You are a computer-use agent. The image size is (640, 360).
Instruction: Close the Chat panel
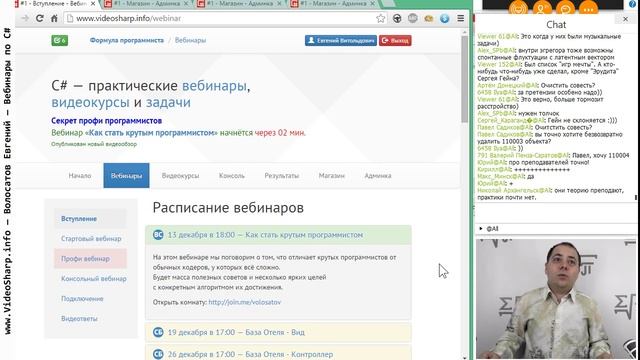click(x=625, y=19)
